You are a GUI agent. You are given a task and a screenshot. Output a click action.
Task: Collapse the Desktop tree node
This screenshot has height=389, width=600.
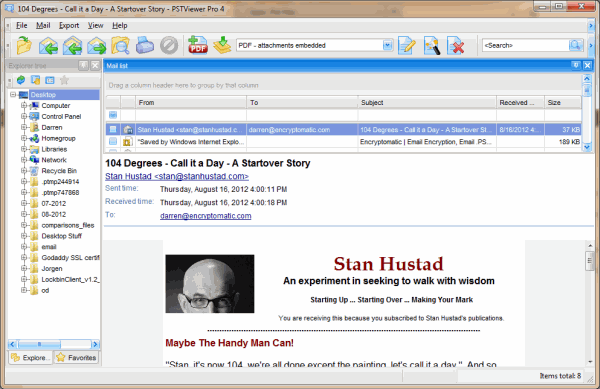[13, 94]
